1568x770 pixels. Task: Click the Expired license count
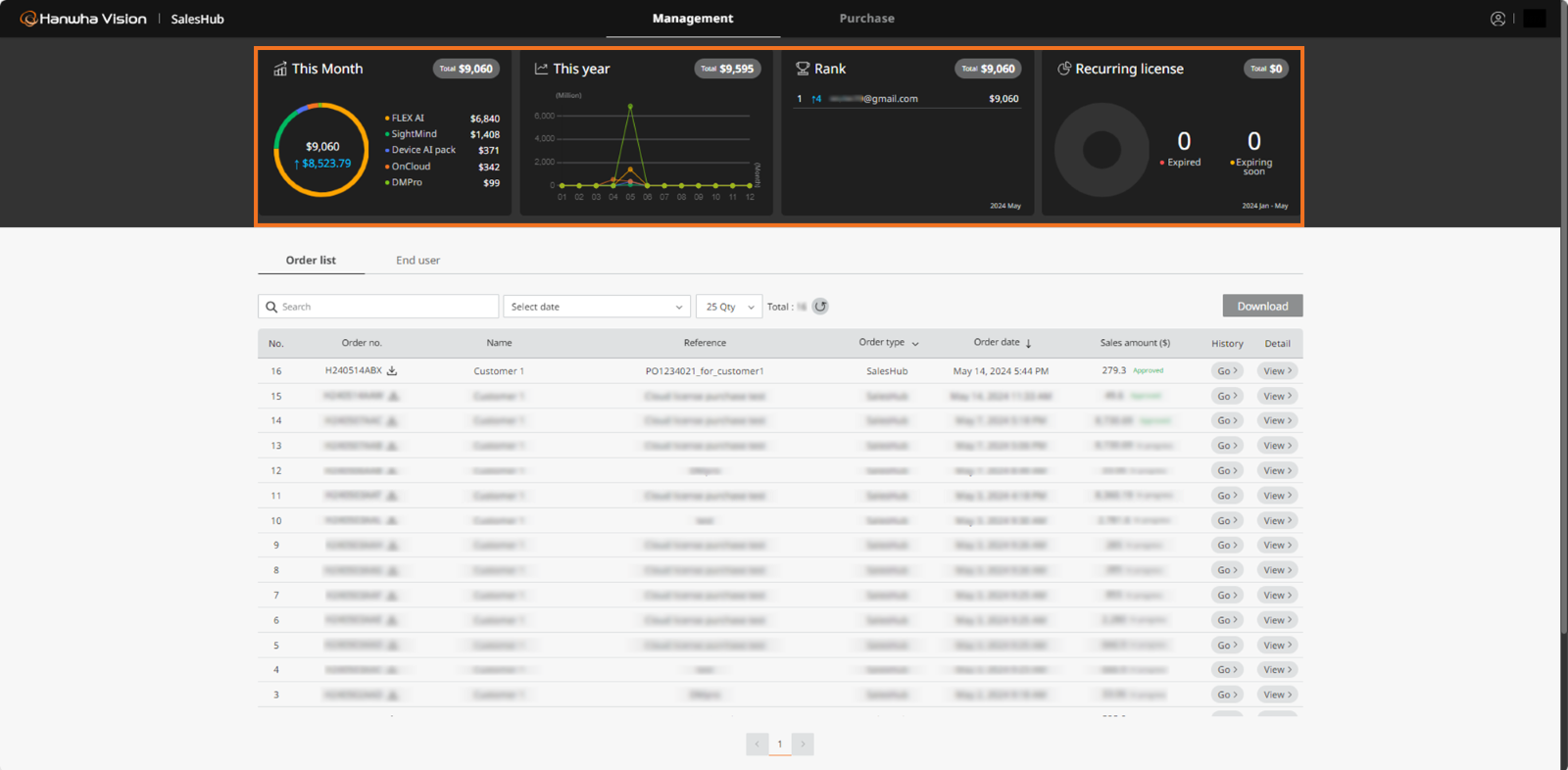coord(1184,141)
